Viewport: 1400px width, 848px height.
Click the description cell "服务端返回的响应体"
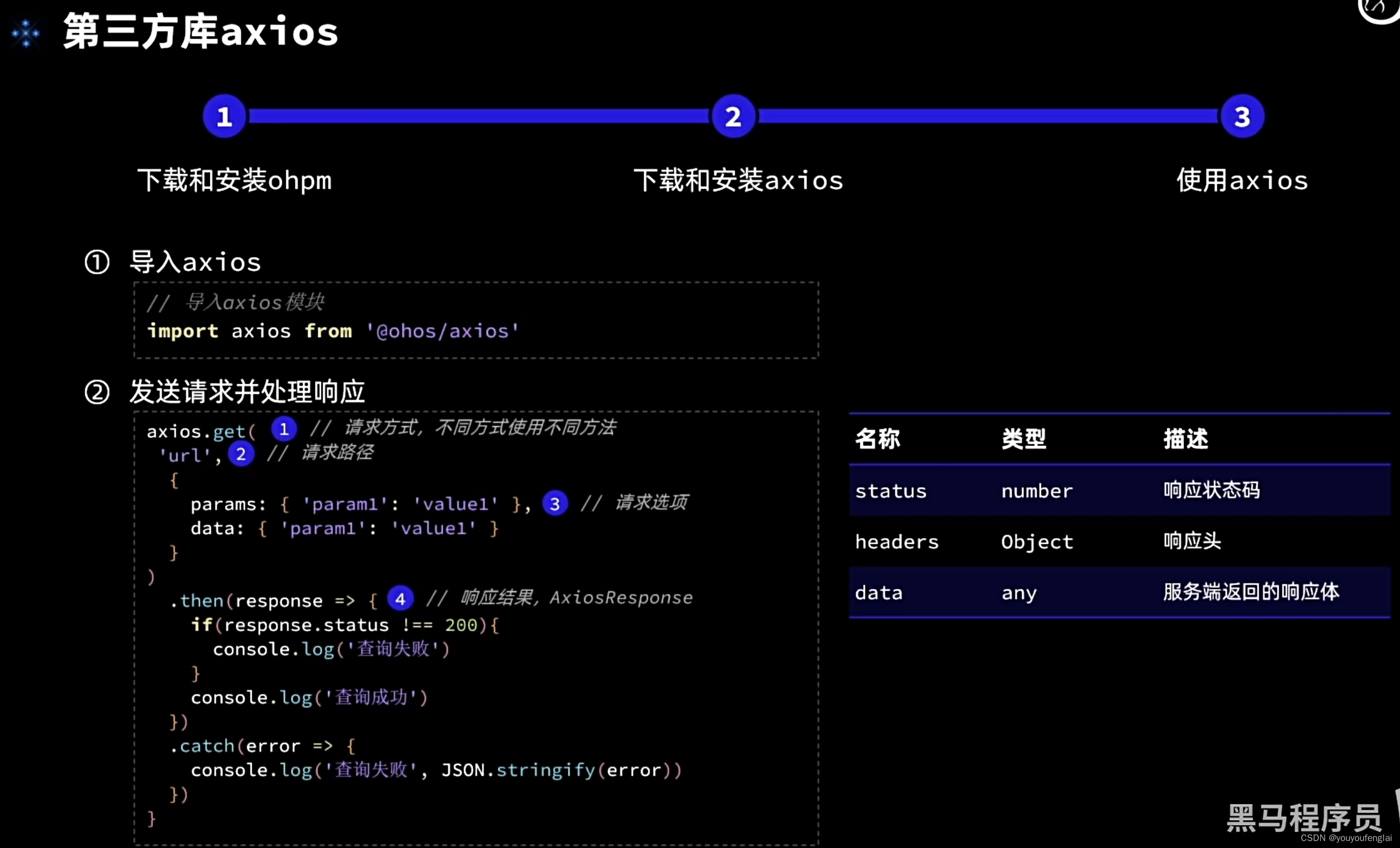coord(1251,592)
